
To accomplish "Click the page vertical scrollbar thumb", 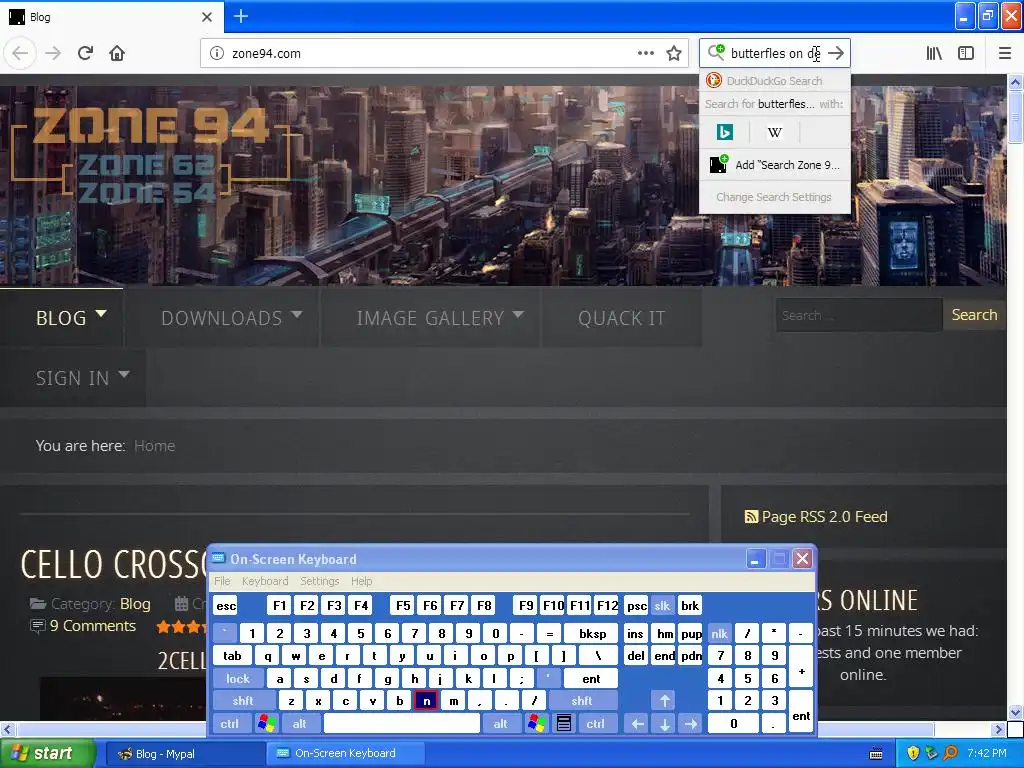I will 1015,116.
